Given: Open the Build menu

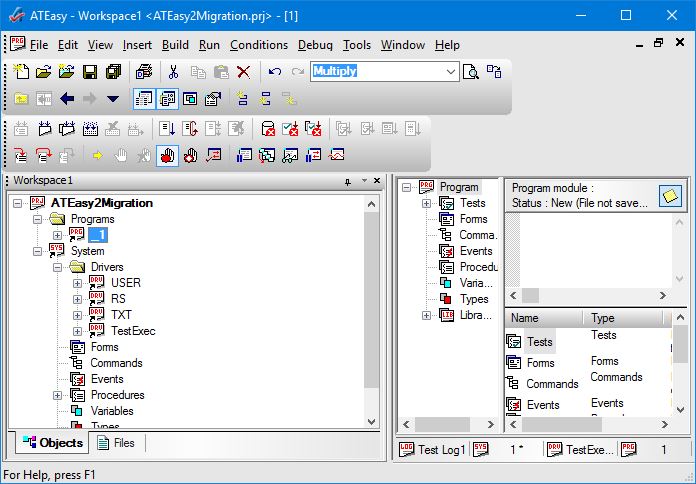Looking at the screenshot, I should point(175,45).
